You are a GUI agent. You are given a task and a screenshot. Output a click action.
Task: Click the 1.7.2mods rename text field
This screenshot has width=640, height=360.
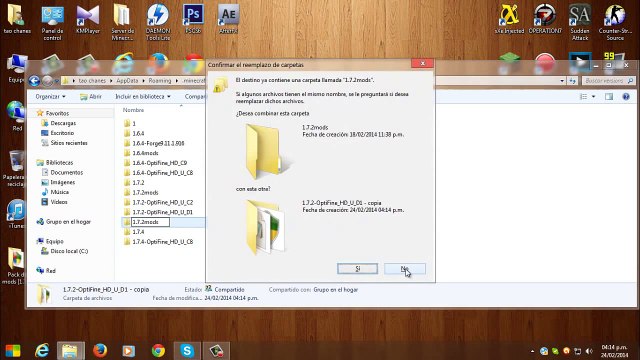tap(150, 222)
